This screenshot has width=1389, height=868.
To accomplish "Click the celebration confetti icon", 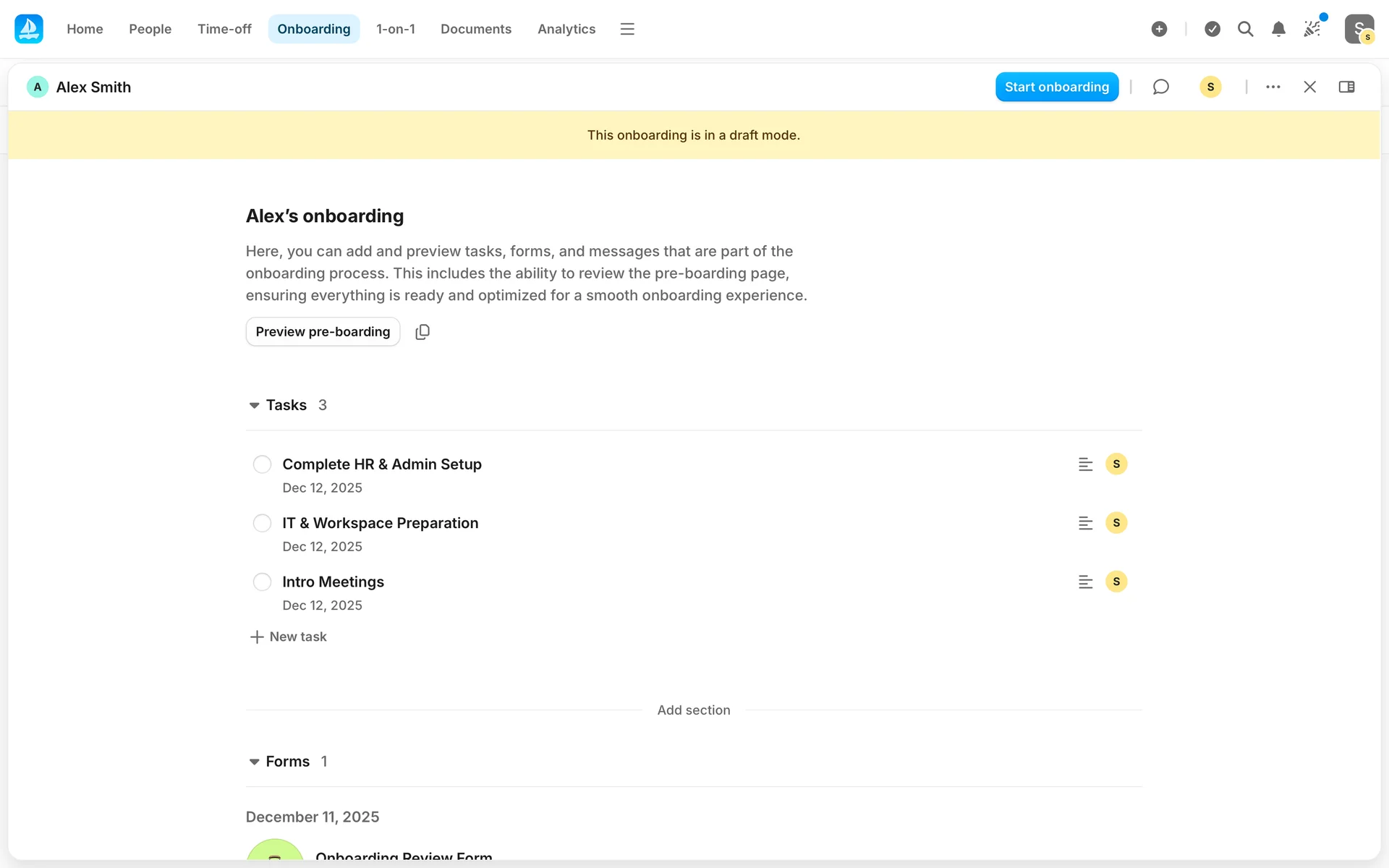I will click(1312, 29).
